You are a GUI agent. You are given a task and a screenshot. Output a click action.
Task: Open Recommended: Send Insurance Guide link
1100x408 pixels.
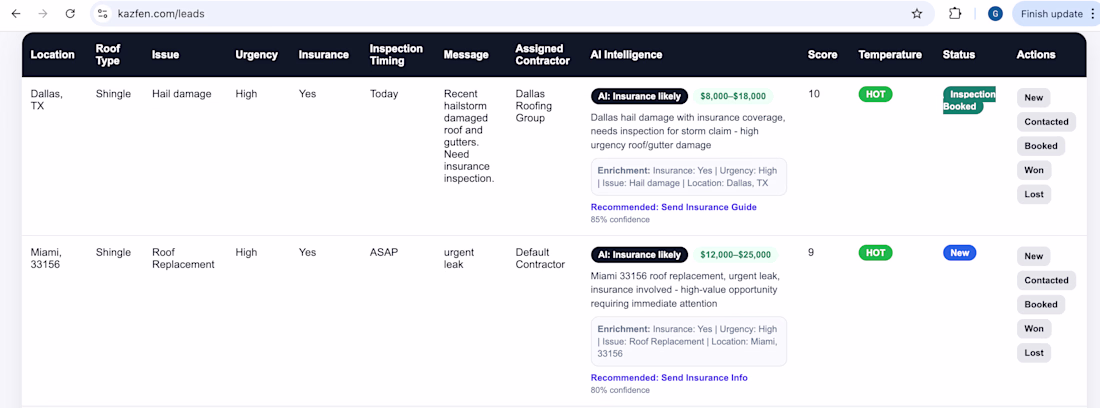click(673, 208)
